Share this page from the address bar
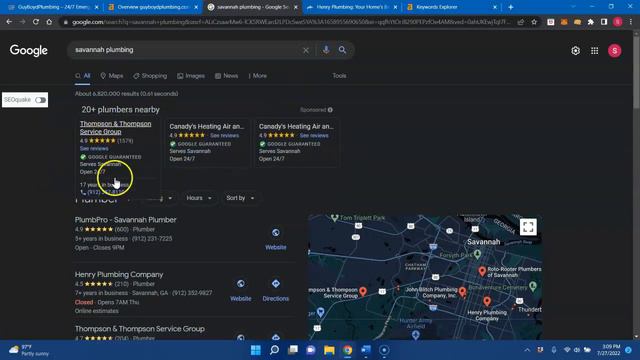640x360 pixels. click(x=521, y=22)
